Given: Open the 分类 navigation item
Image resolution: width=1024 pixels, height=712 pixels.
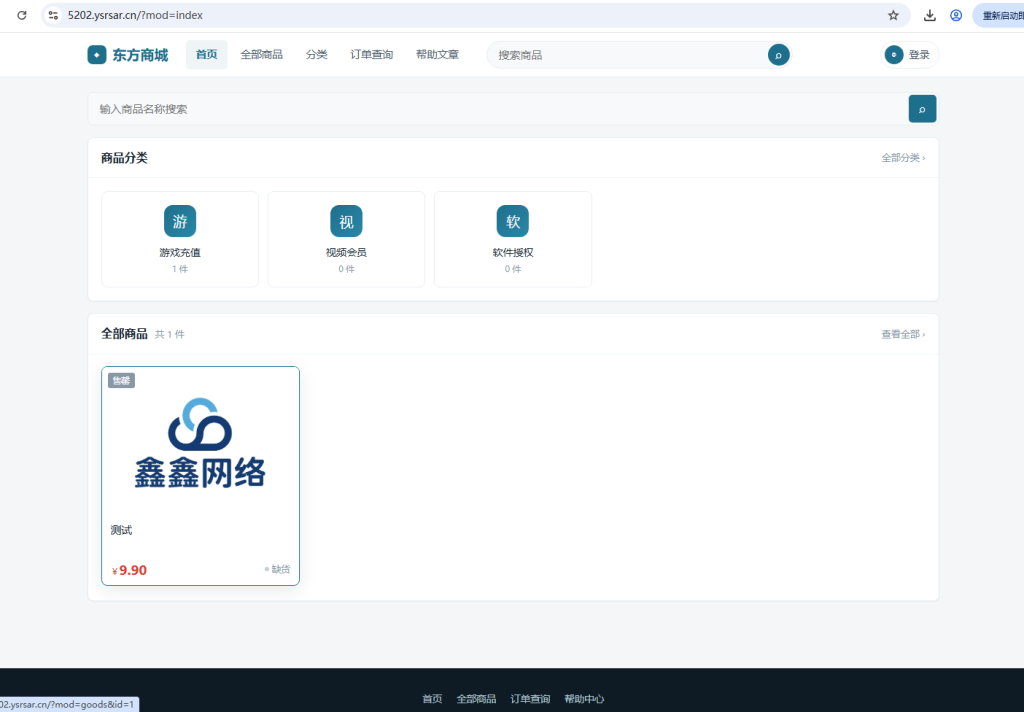Looking at the screenshot, I should tap(316, 55).
